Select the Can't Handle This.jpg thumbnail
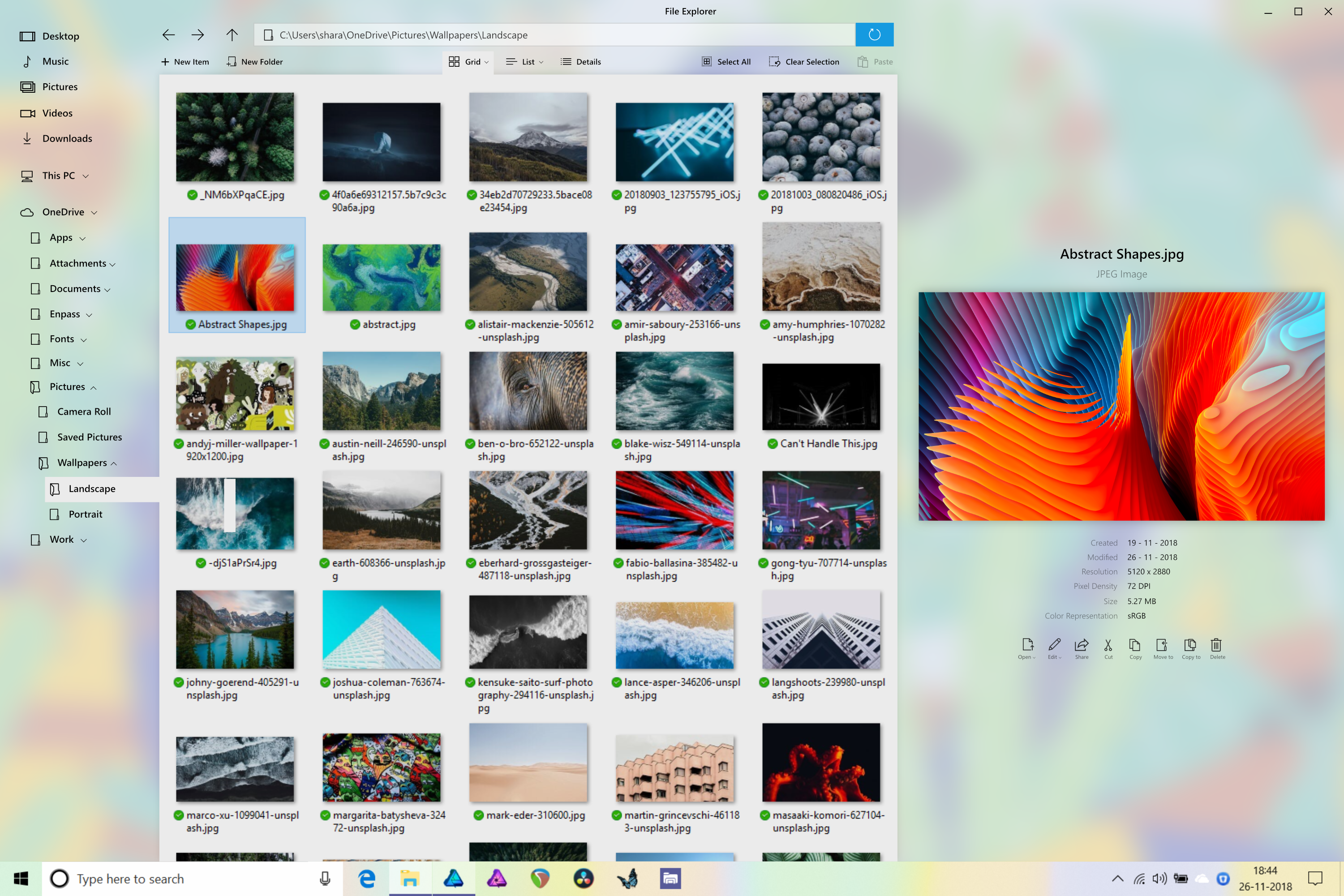1344x896 pixels. [x=820, y=397]
